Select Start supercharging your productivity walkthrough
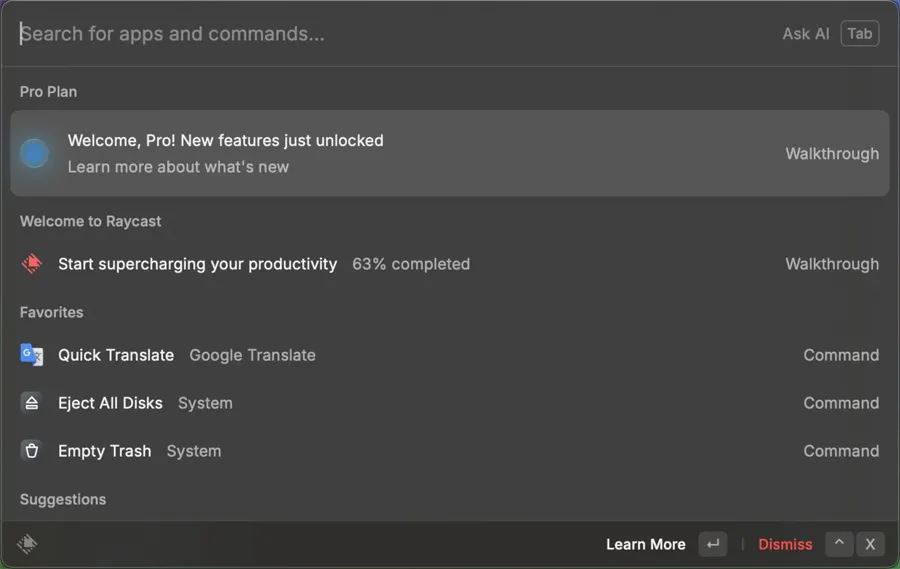 [x=197, y=264]
